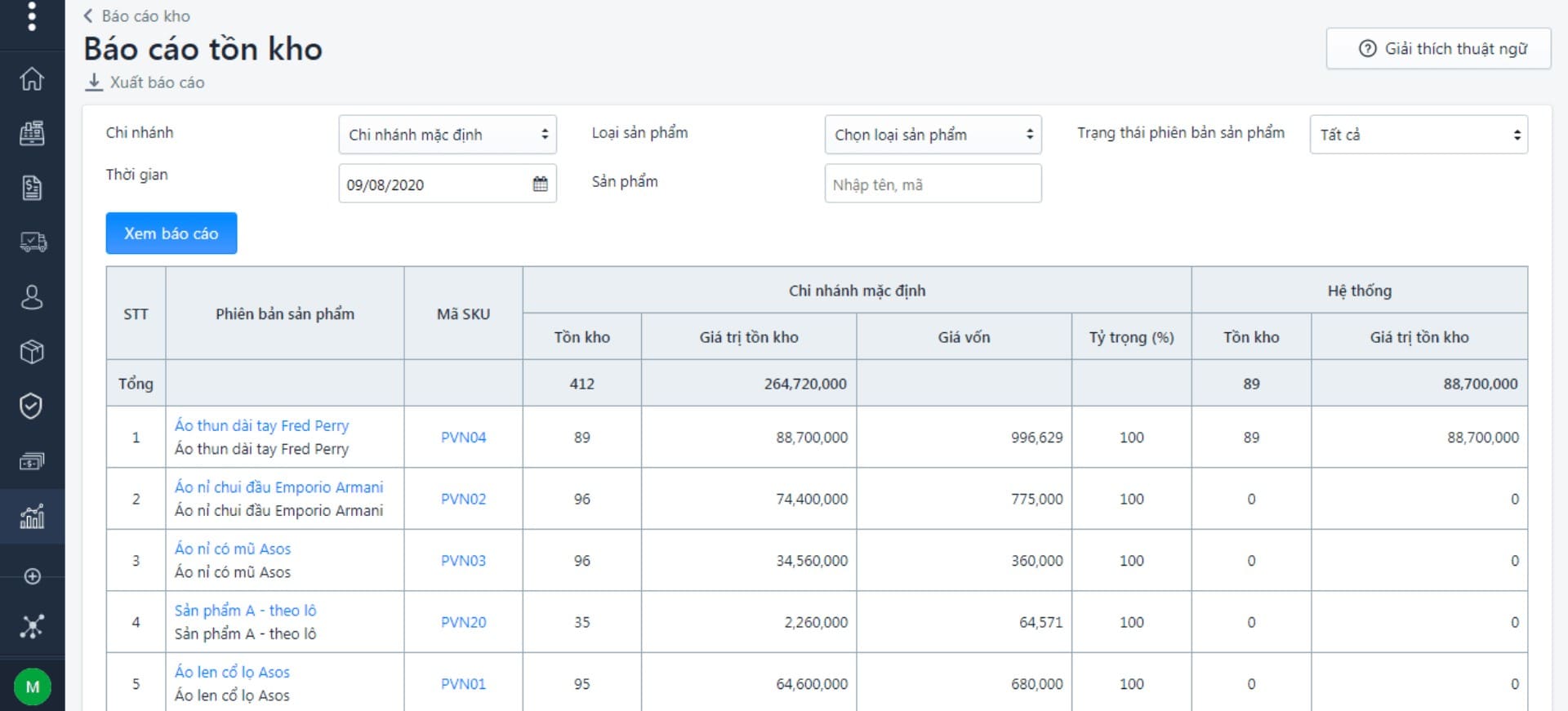Open the orders invoice icon in sidebar
Viewport: 1568px width, 711px height.
pyautogui.click(x=32, y=188)
